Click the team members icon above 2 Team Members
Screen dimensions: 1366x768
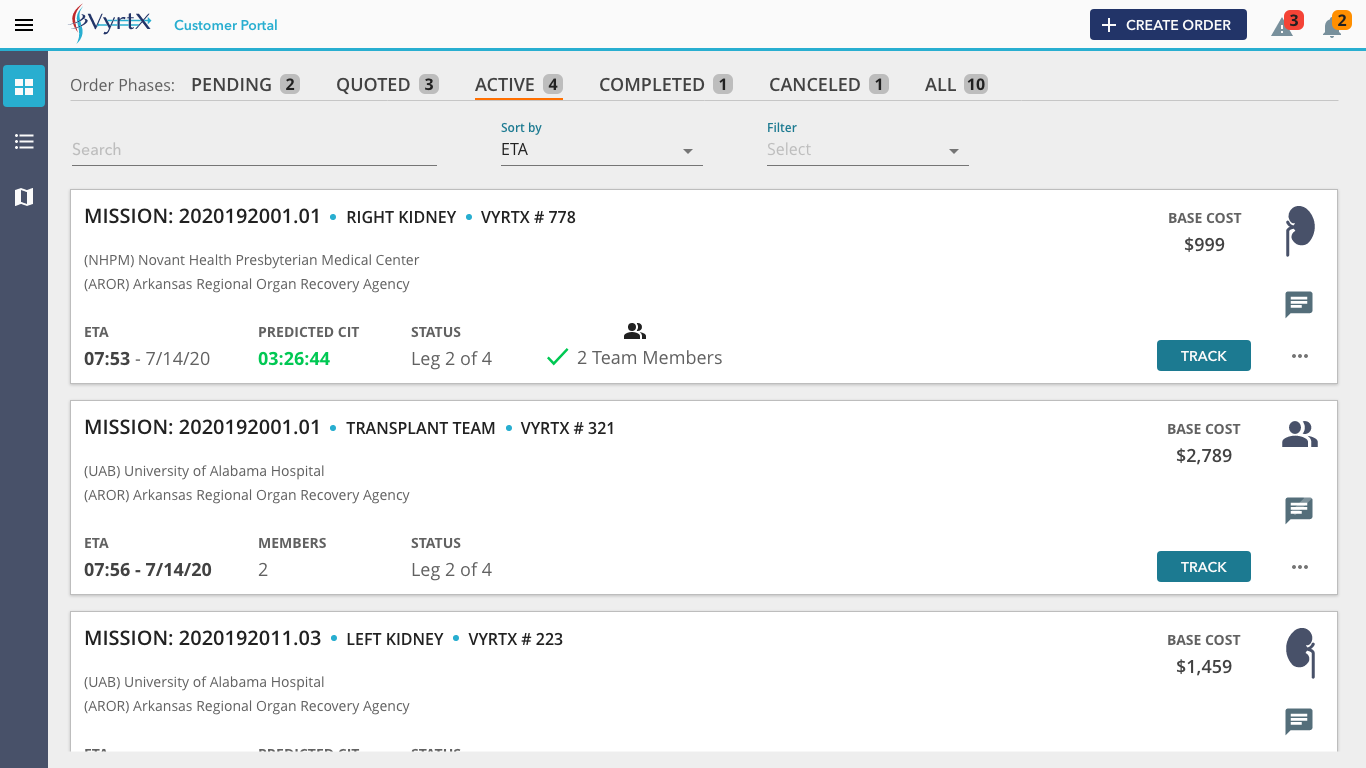[635, 331]
